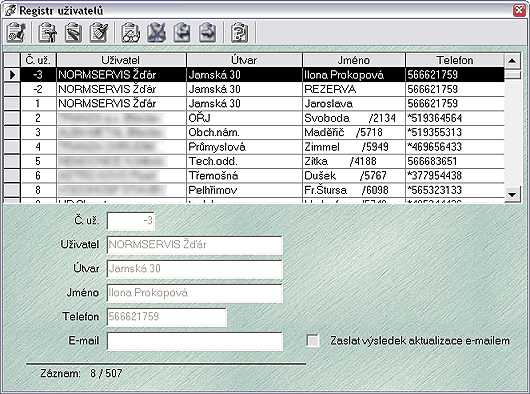The image size is (530, 394).
Task: Click the first clipboard exit toolbar icon
Action: [16, 32]
